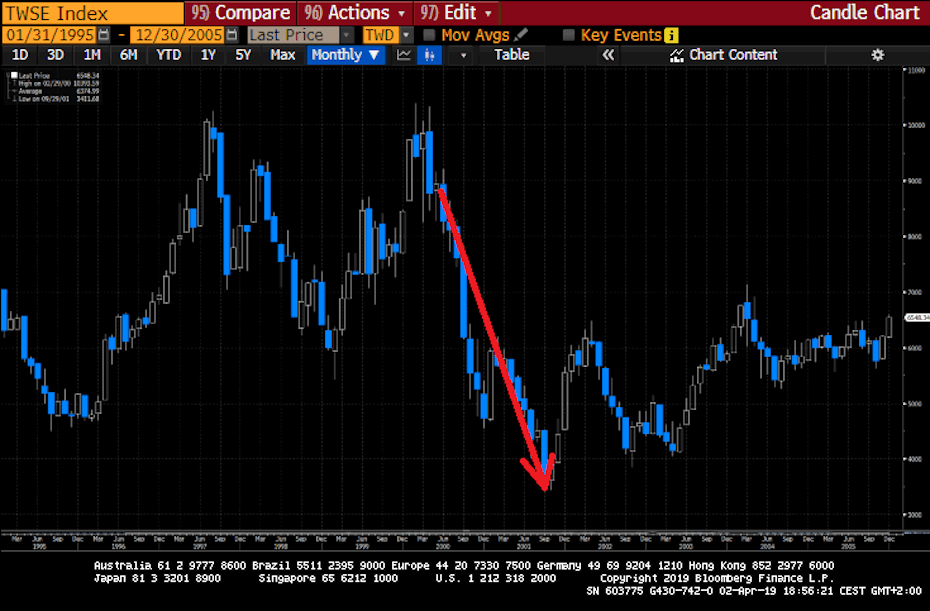Collapse panel with double chevron icon
The height and width of the screenshot is (611, 930).
click(608, 55)
